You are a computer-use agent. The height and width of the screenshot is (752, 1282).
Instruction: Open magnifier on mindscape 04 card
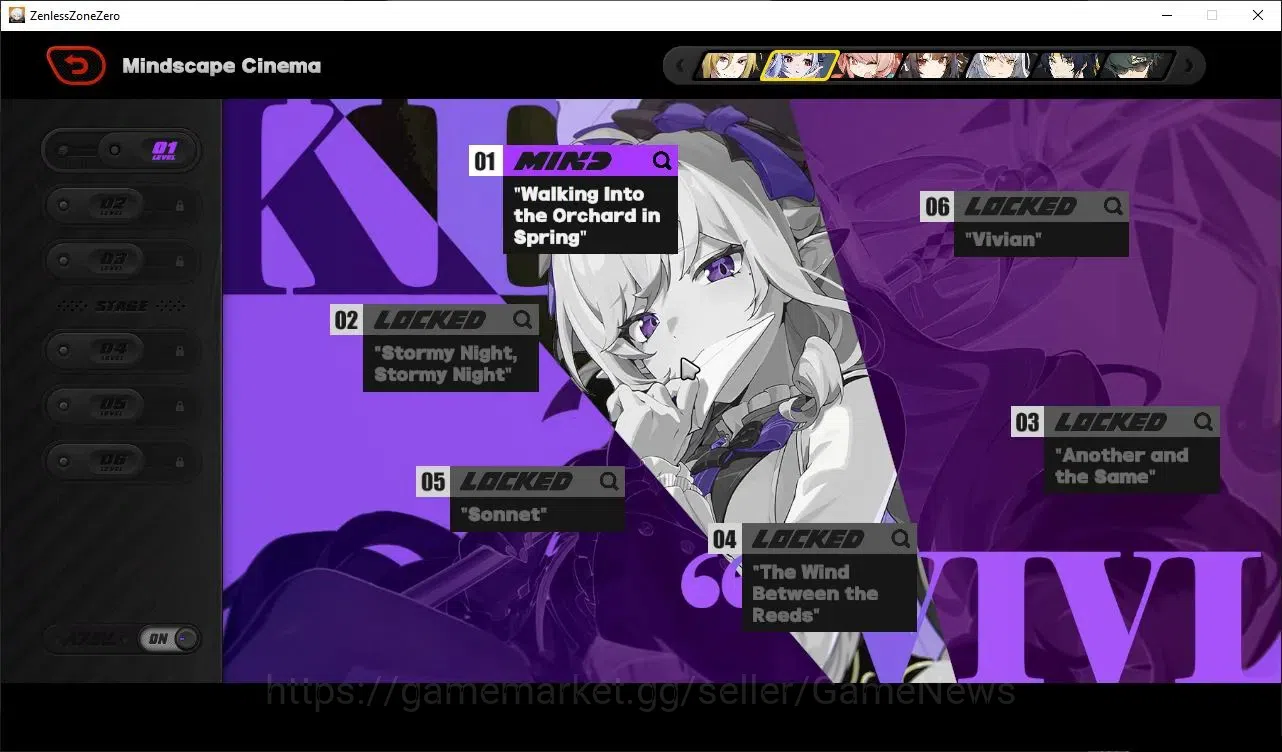901,539
